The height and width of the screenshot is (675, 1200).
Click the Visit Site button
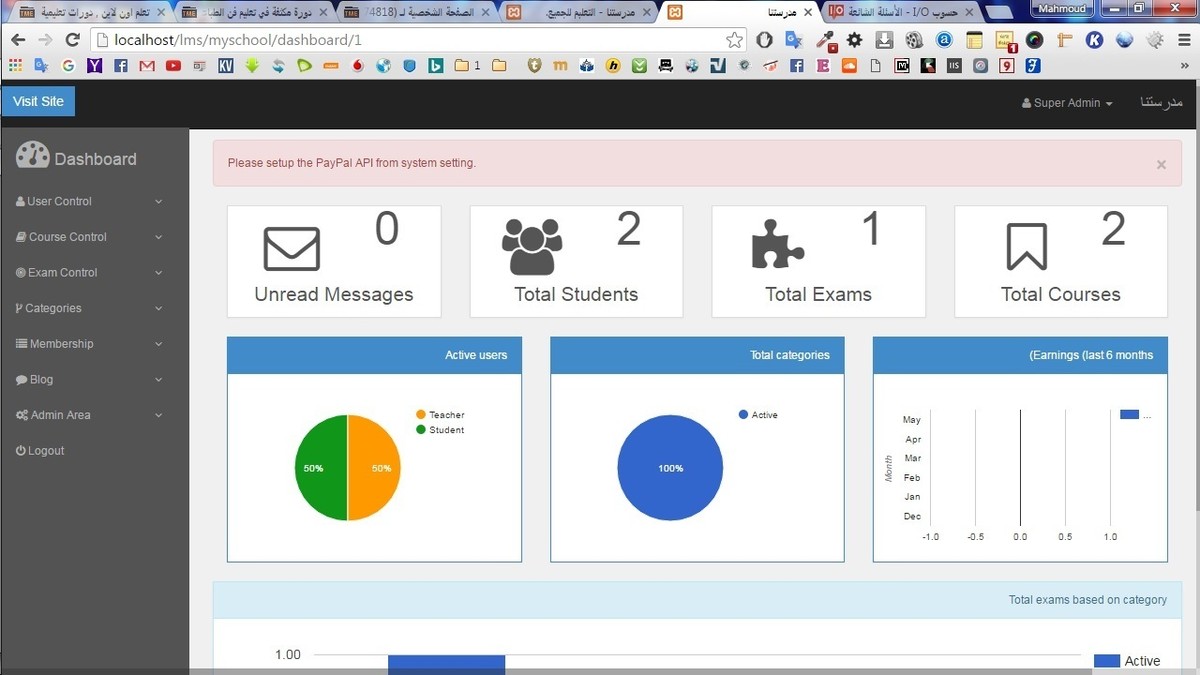click(x=38, y=102)
